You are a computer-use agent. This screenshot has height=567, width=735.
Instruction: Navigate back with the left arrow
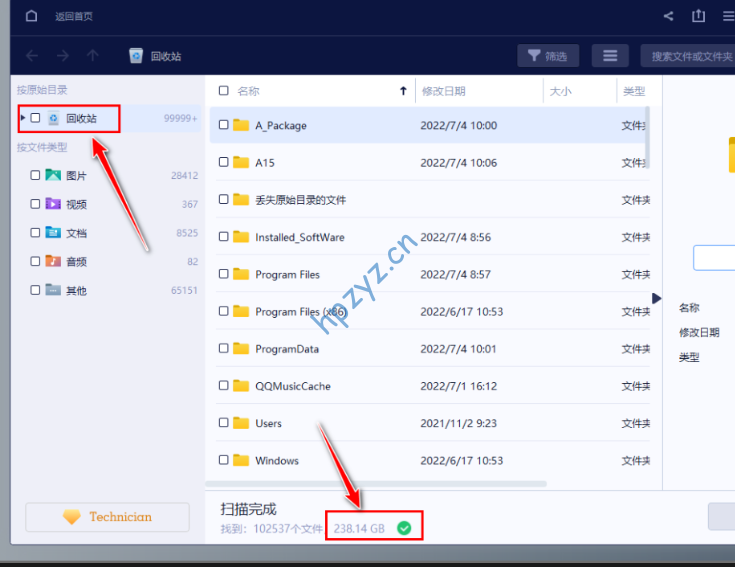pyautogui.click(x=32, y=56)
